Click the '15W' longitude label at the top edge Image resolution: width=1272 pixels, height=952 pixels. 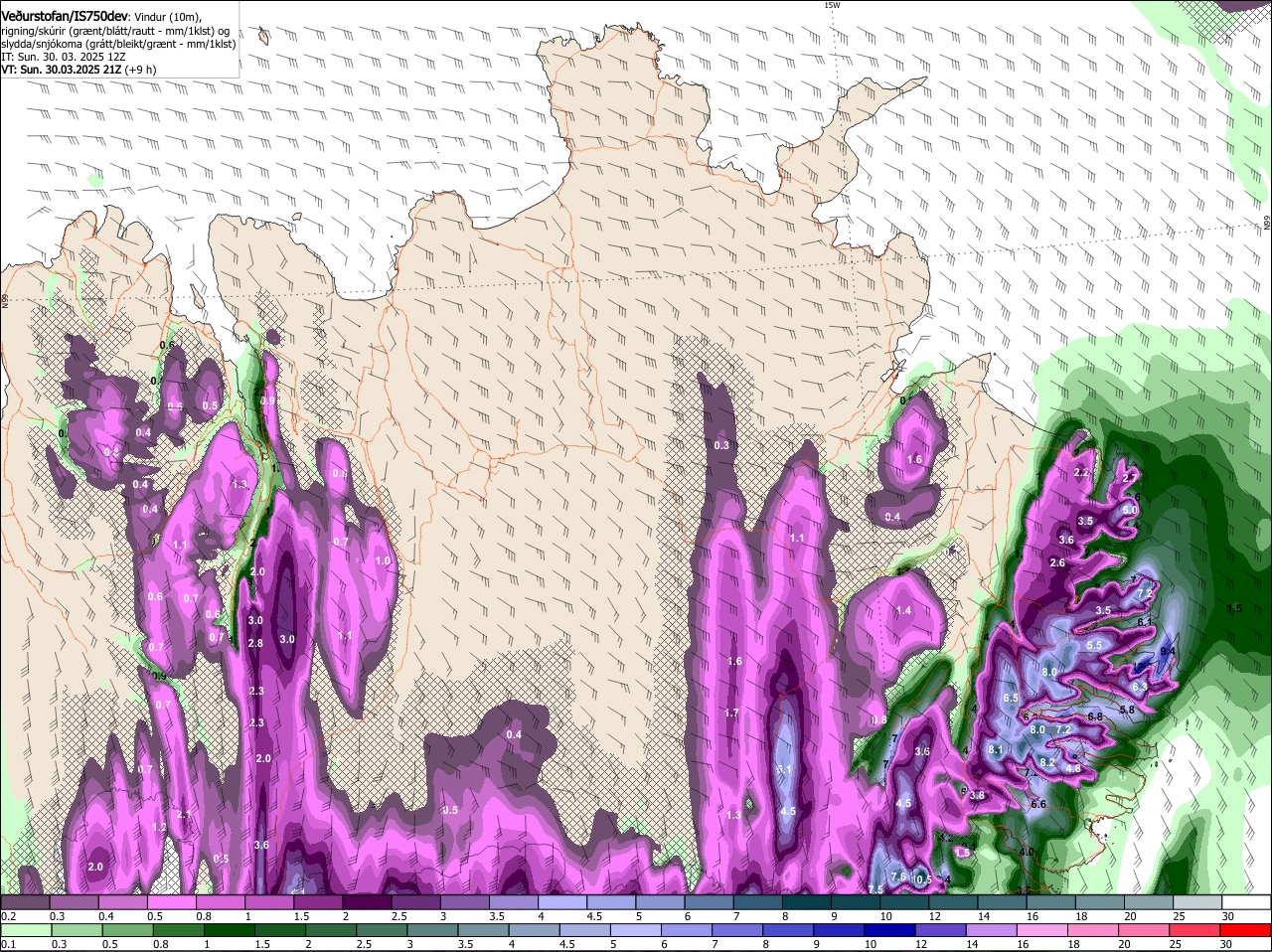coord(832,5)
